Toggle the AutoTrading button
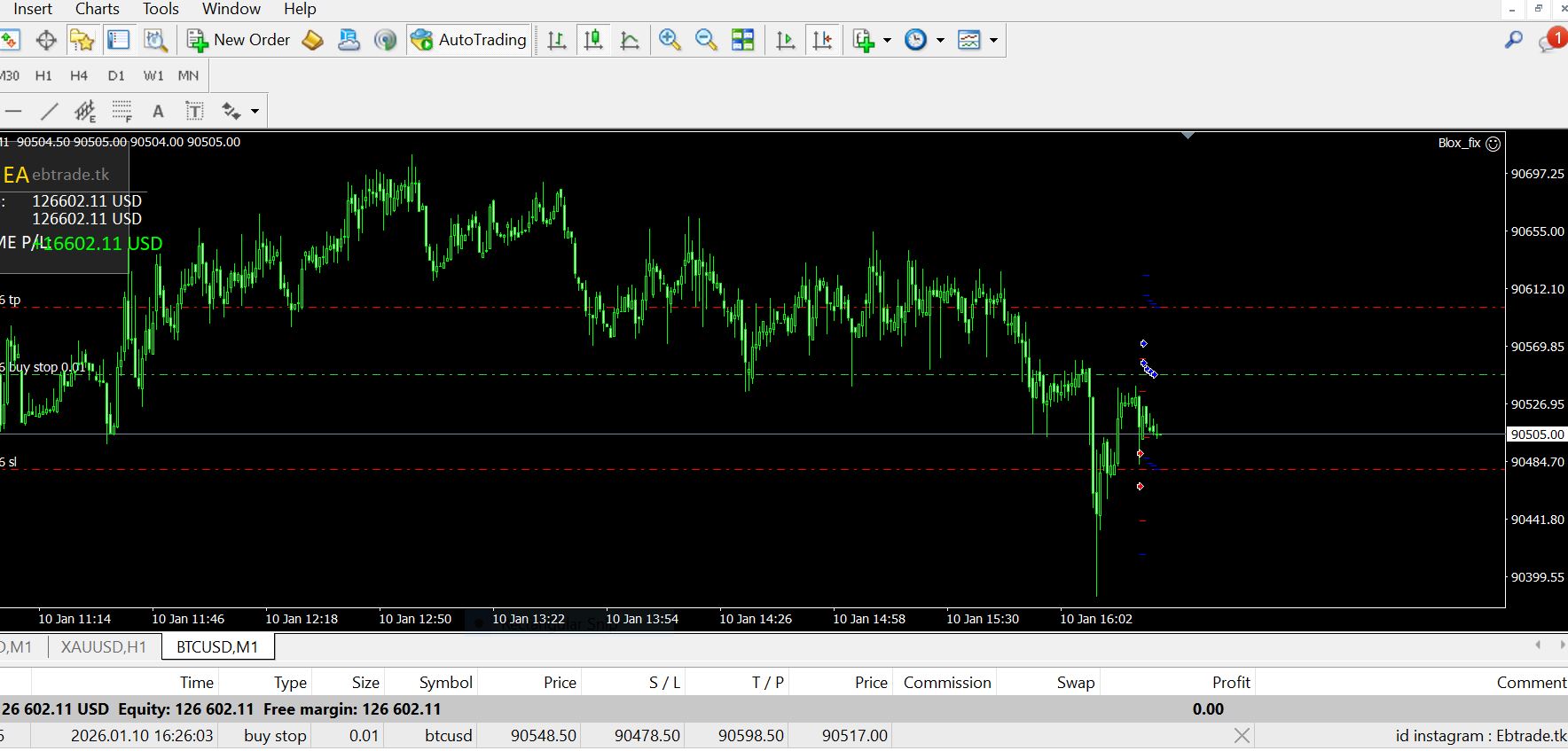 tap(469, 40)
